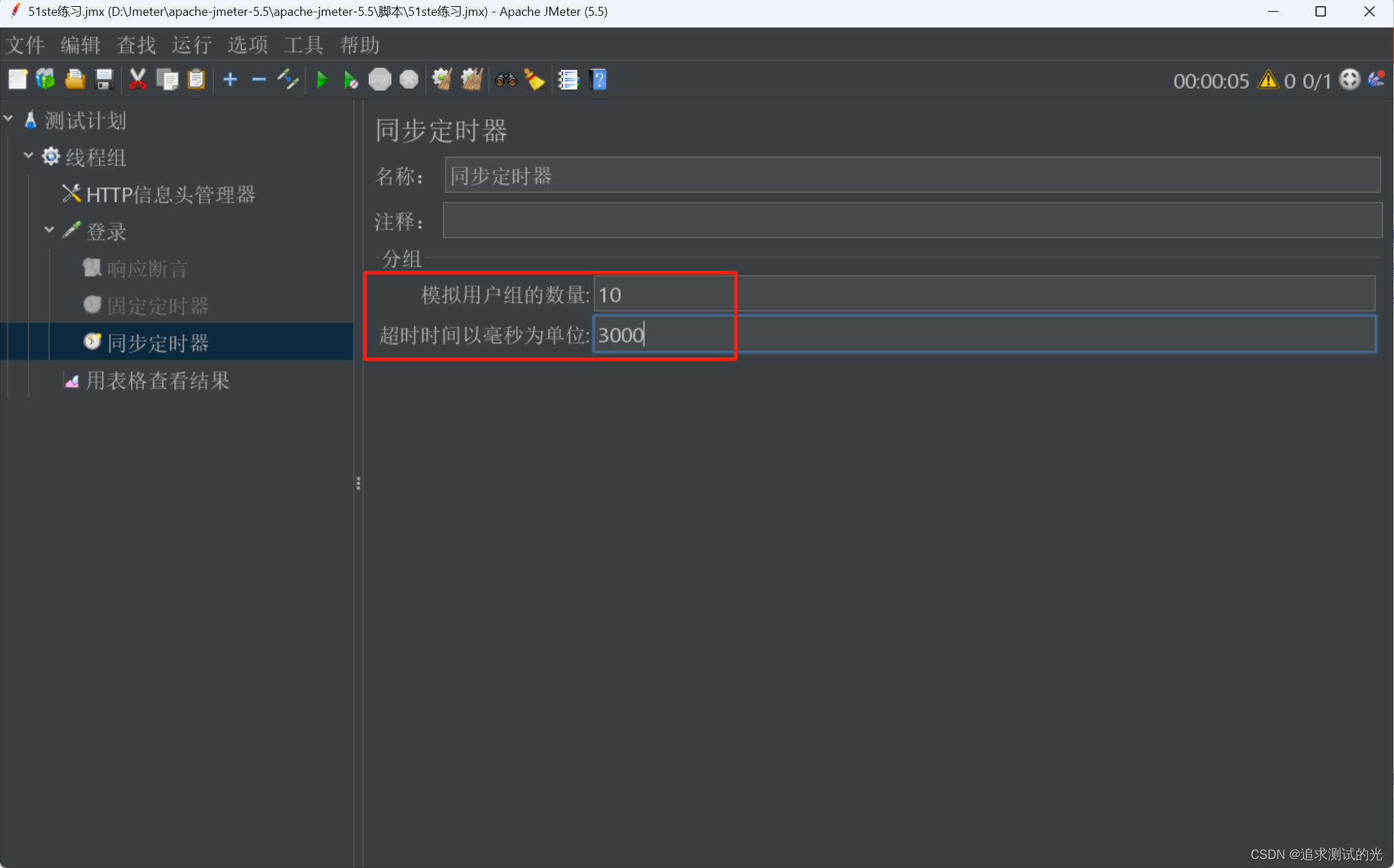Select 测试计划 in the tree
The image size is (1394, 868).
click(85, 120)
